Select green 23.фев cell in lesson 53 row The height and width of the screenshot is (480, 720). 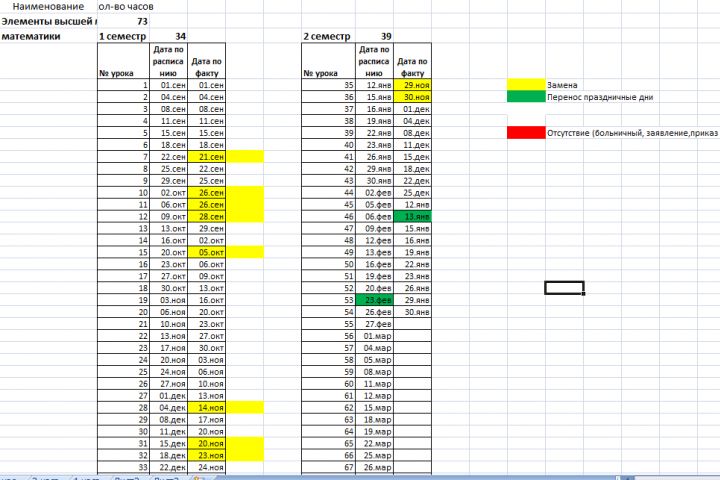[x=375, y=300]
